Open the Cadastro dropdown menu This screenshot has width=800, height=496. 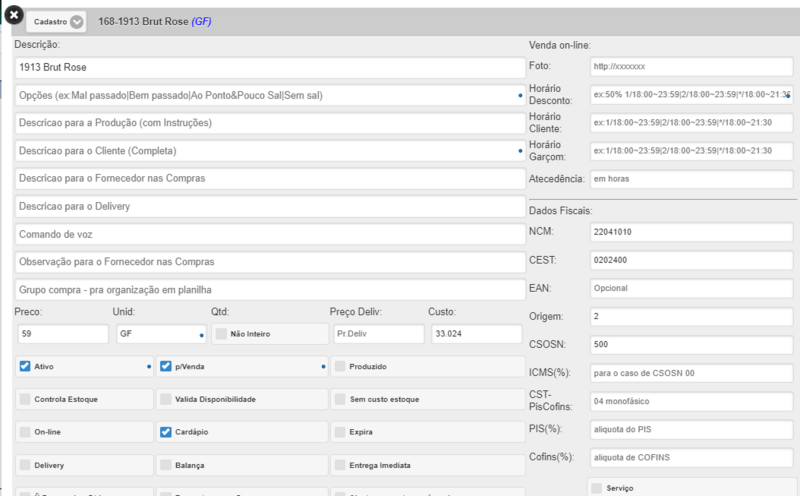pyautogui.click(x=56, y=21)
